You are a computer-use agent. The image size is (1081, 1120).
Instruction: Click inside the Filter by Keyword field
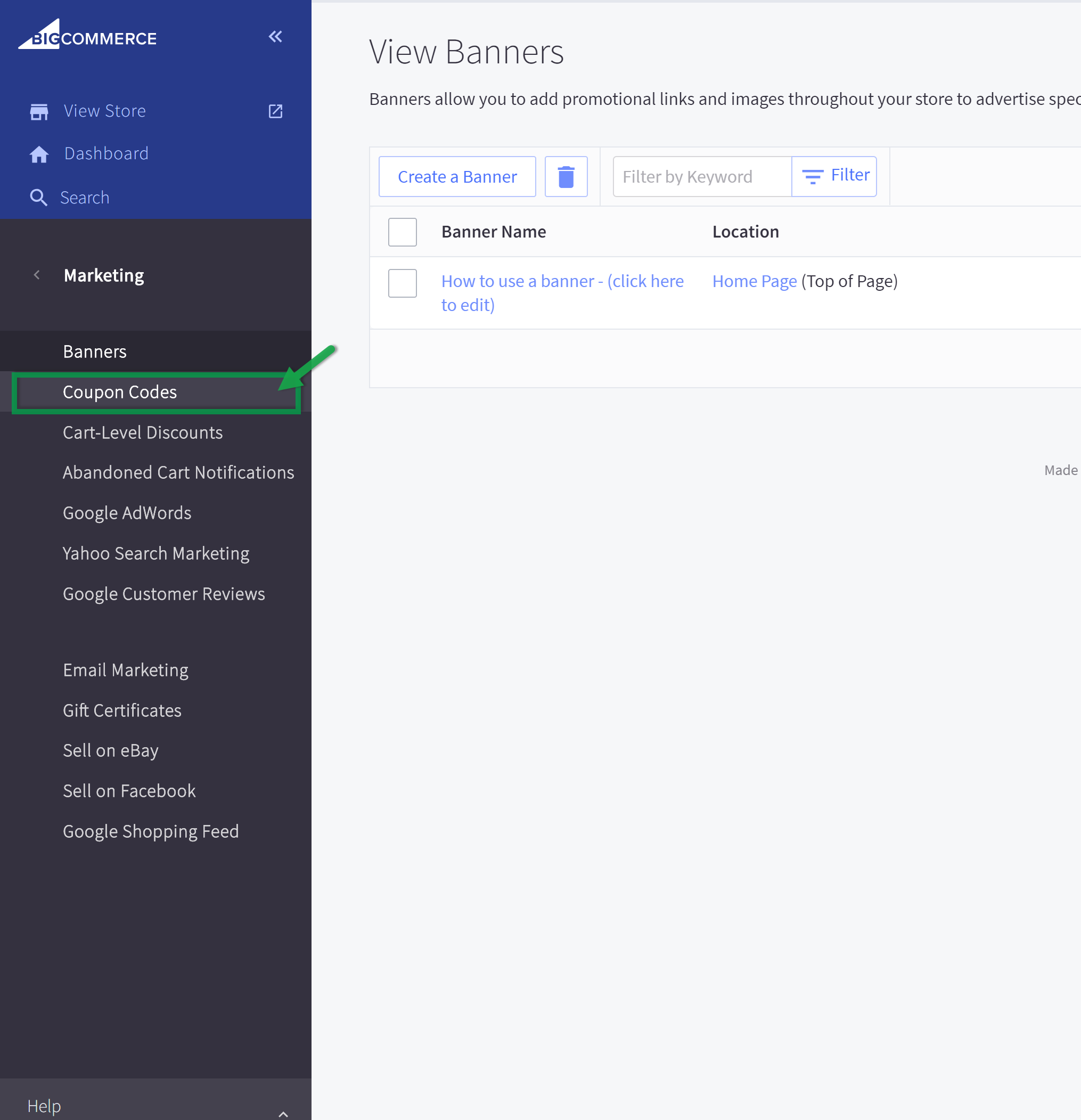[x=700, y=177]
